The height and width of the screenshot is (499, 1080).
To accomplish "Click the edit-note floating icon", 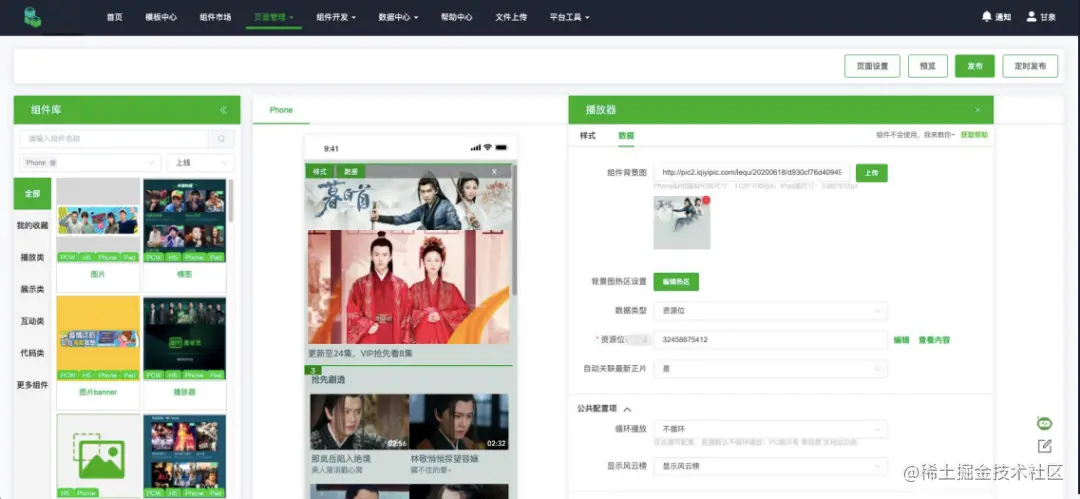I will [x=1044, y=446].
